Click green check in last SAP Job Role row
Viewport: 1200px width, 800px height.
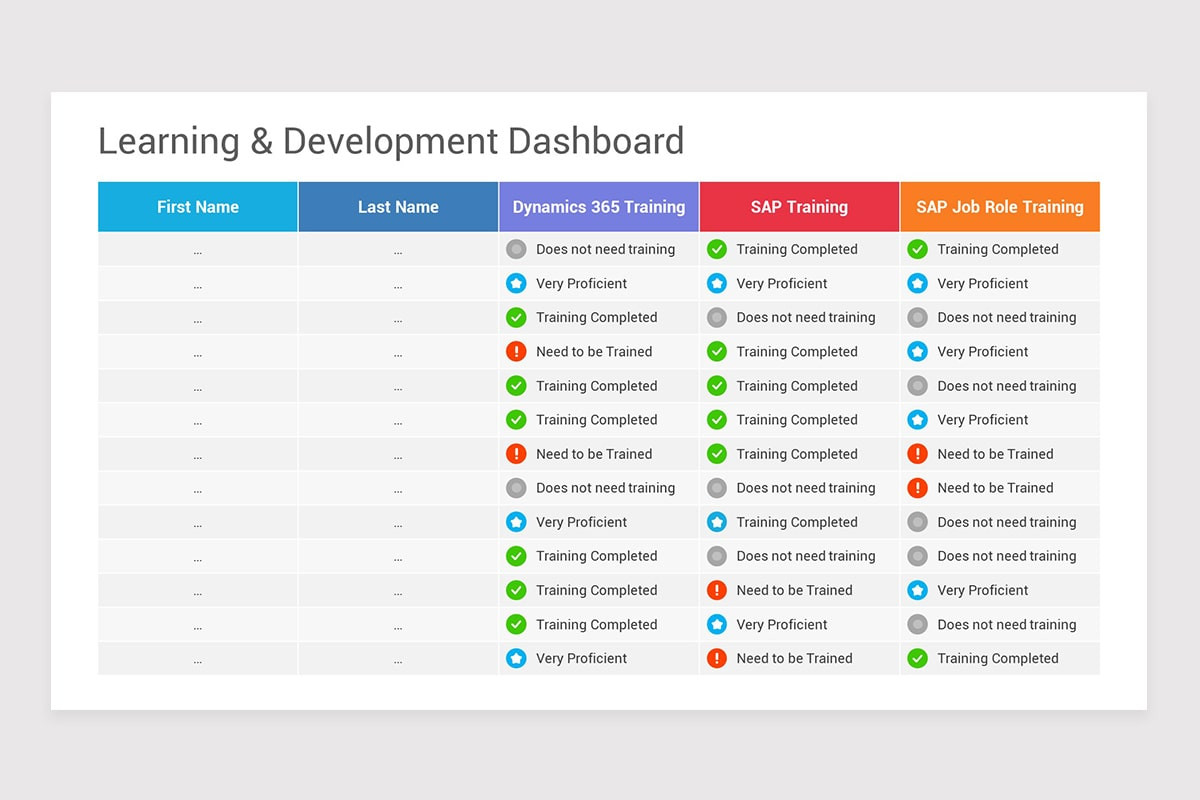(x=917, y=658)
